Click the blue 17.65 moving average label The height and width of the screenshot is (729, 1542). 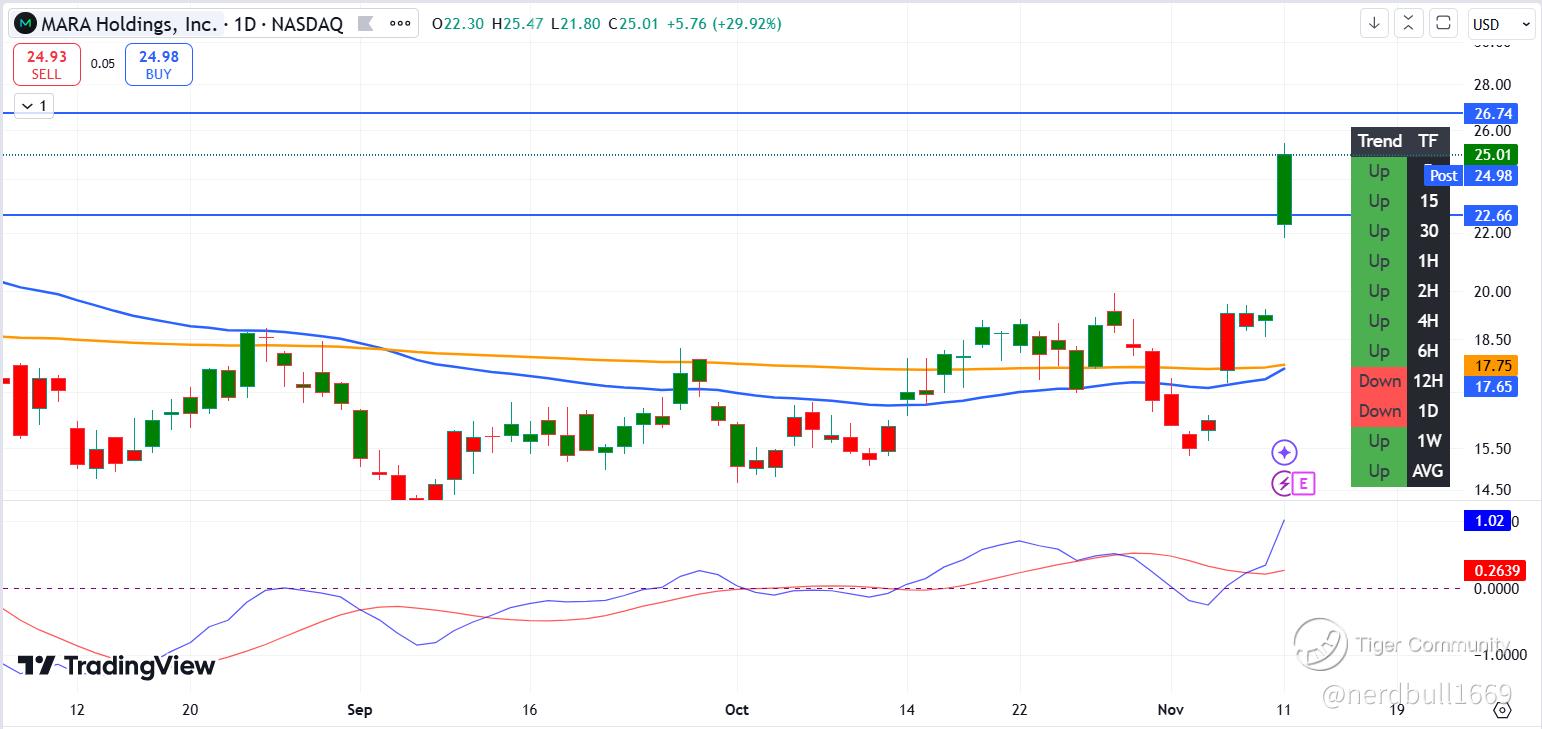click(1490, 385)
